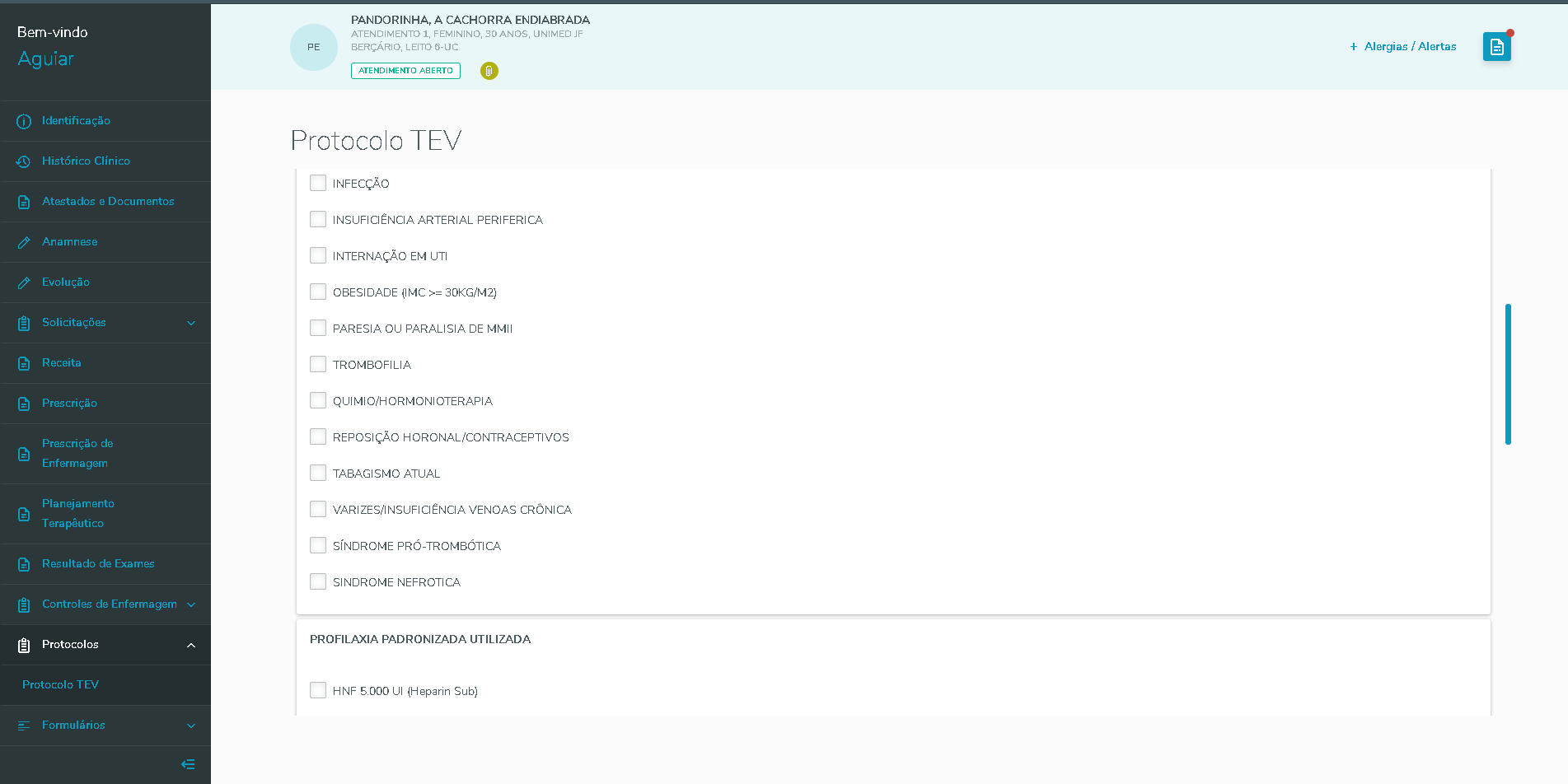Image resolution: width=1568 pixels, height=784 pixels.
Task: Check the QUIMIO/HORMONIOTERAPIA checkbox
Action: tap(318, 400)
